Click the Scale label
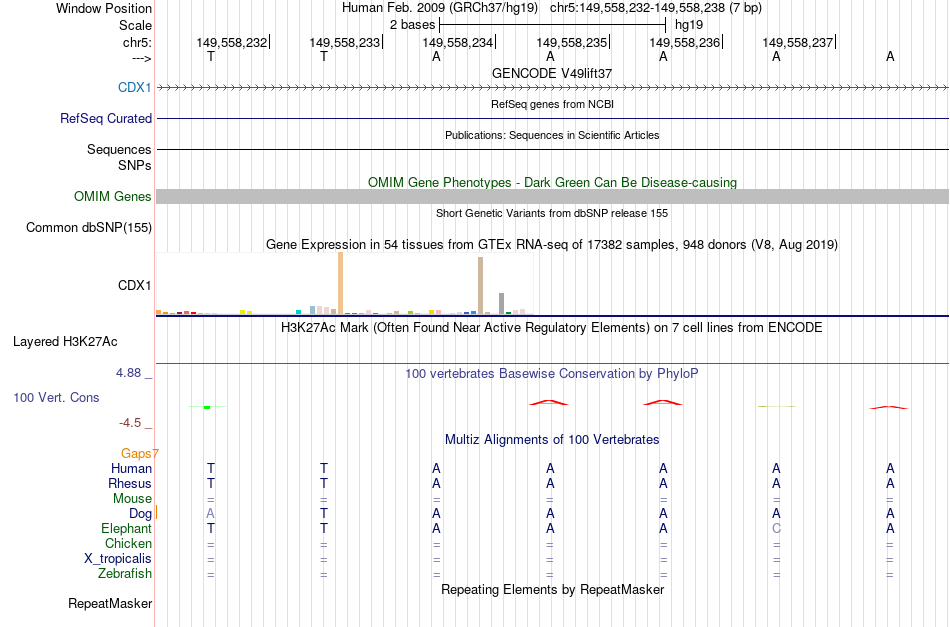Screen dimensions: 950x627 (x=136, y=25)
